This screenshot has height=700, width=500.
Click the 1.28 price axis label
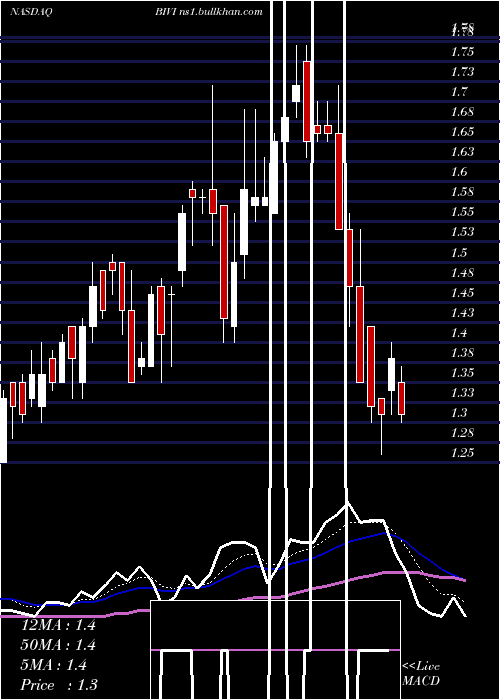(462, 433)
